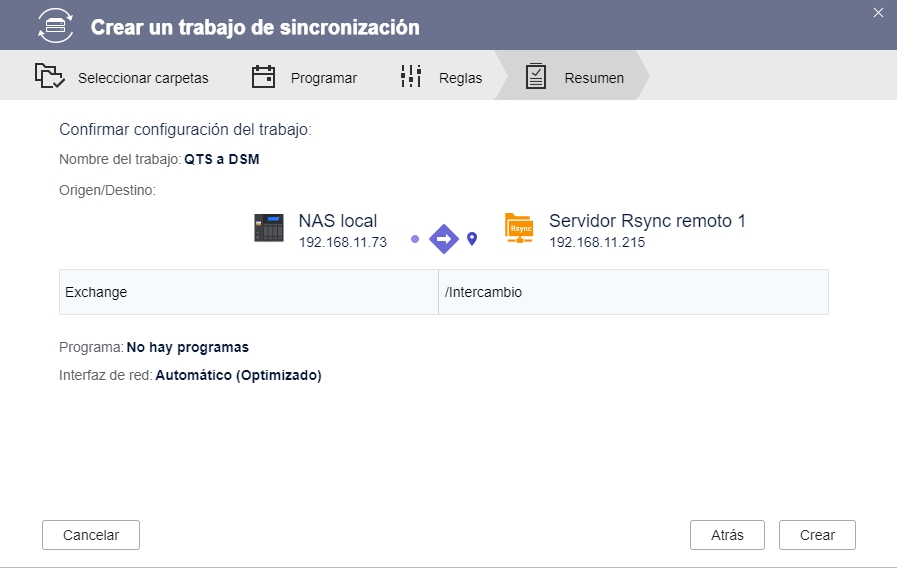Image resolution: width=897 pixels, height=568 pixels.
Task: Open the Seleccionar carpetas step
Action: [143, 78]
